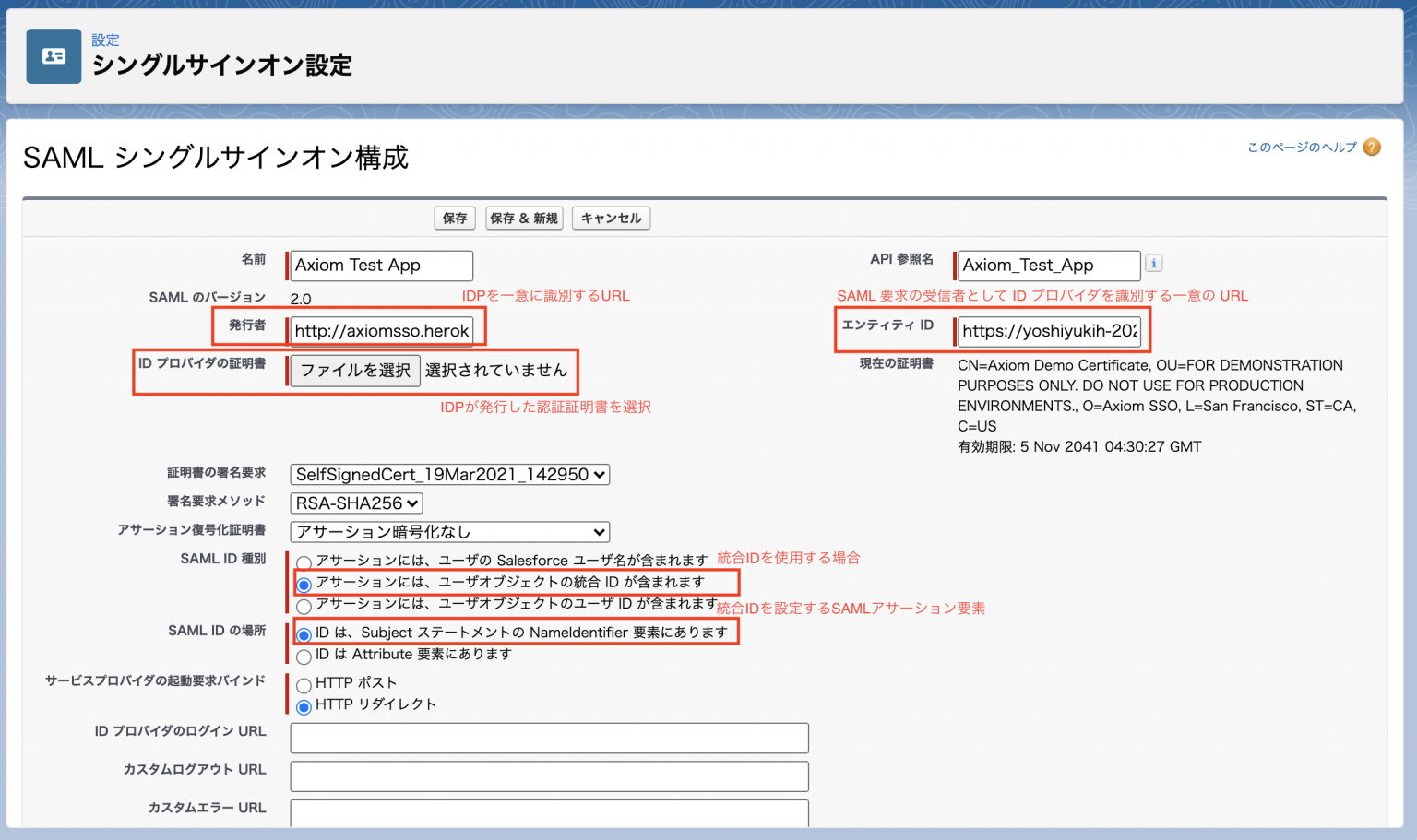Viewport: 1417px width, 840px height.
Task: Enable the HTTP ポスト request binding
Action: tap(304, 684)
